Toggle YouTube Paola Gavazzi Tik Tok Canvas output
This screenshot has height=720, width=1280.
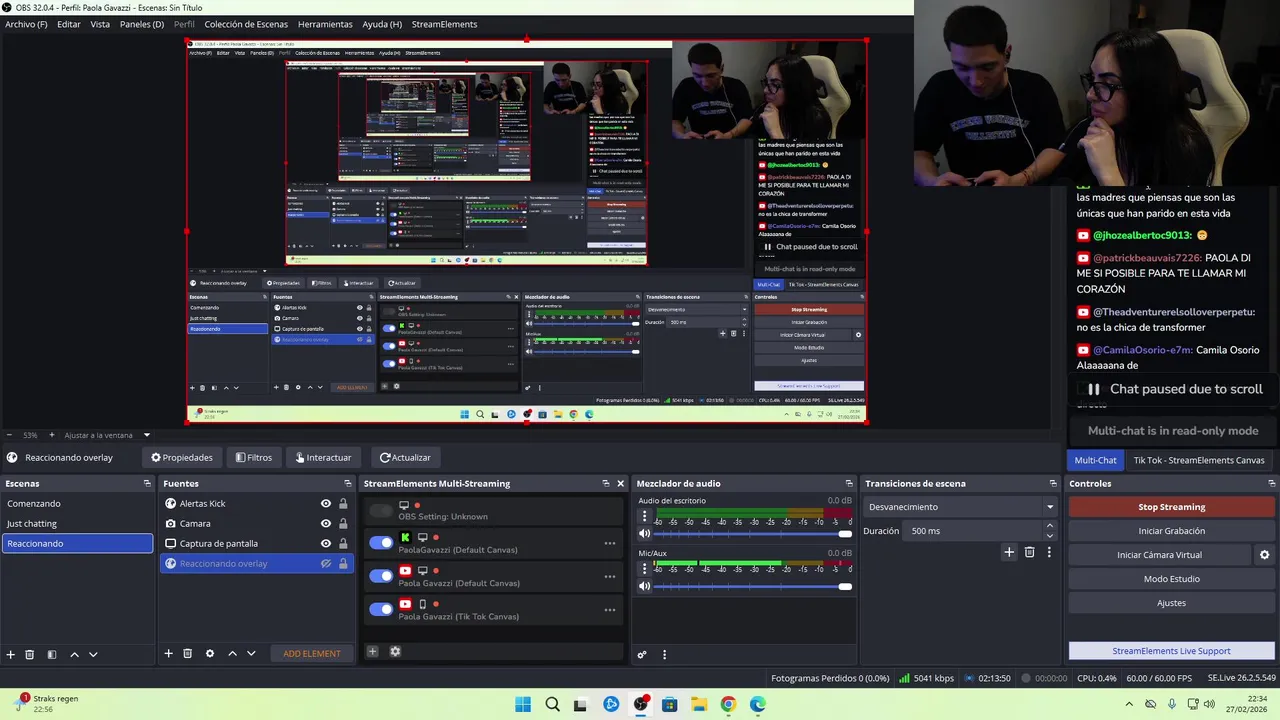coord(381,609)
